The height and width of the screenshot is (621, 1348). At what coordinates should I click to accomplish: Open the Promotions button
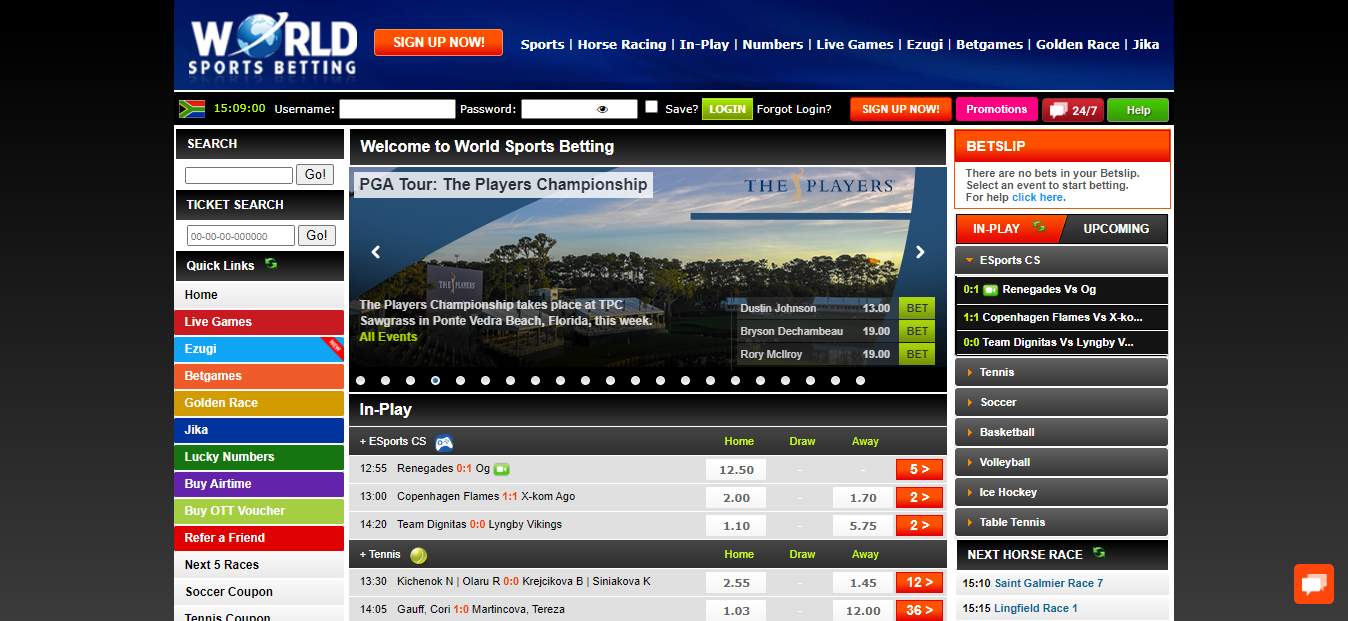tap(996, 109)
